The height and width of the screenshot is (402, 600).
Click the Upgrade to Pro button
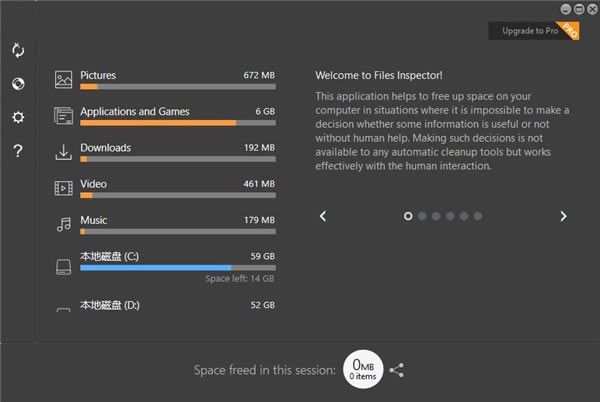[533, 31]
